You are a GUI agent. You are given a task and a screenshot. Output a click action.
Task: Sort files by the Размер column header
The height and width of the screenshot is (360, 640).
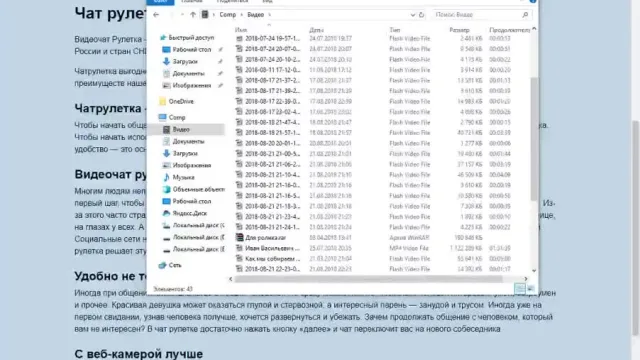click(x=459, y=30)
